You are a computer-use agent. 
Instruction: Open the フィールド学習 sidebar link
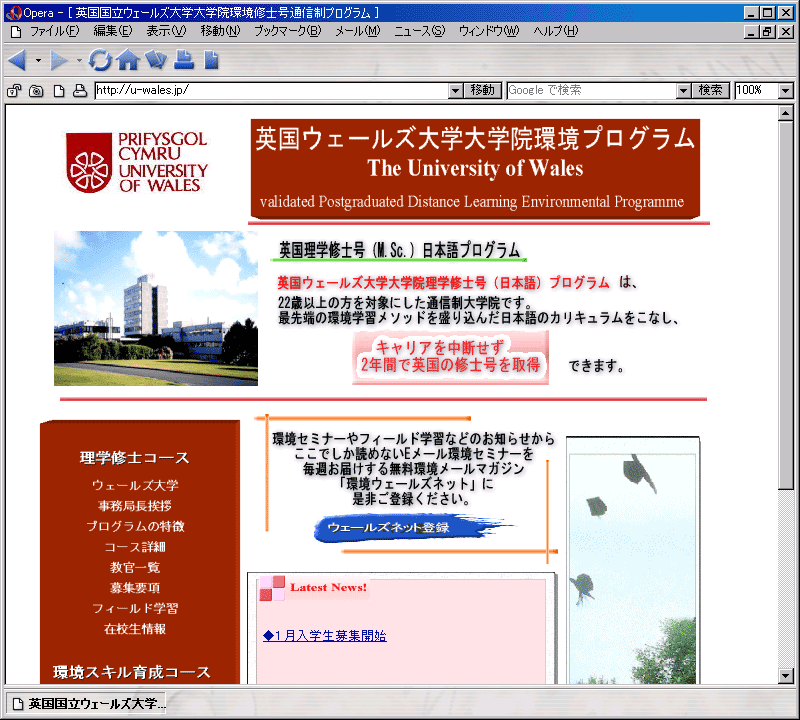coord(135,608)
